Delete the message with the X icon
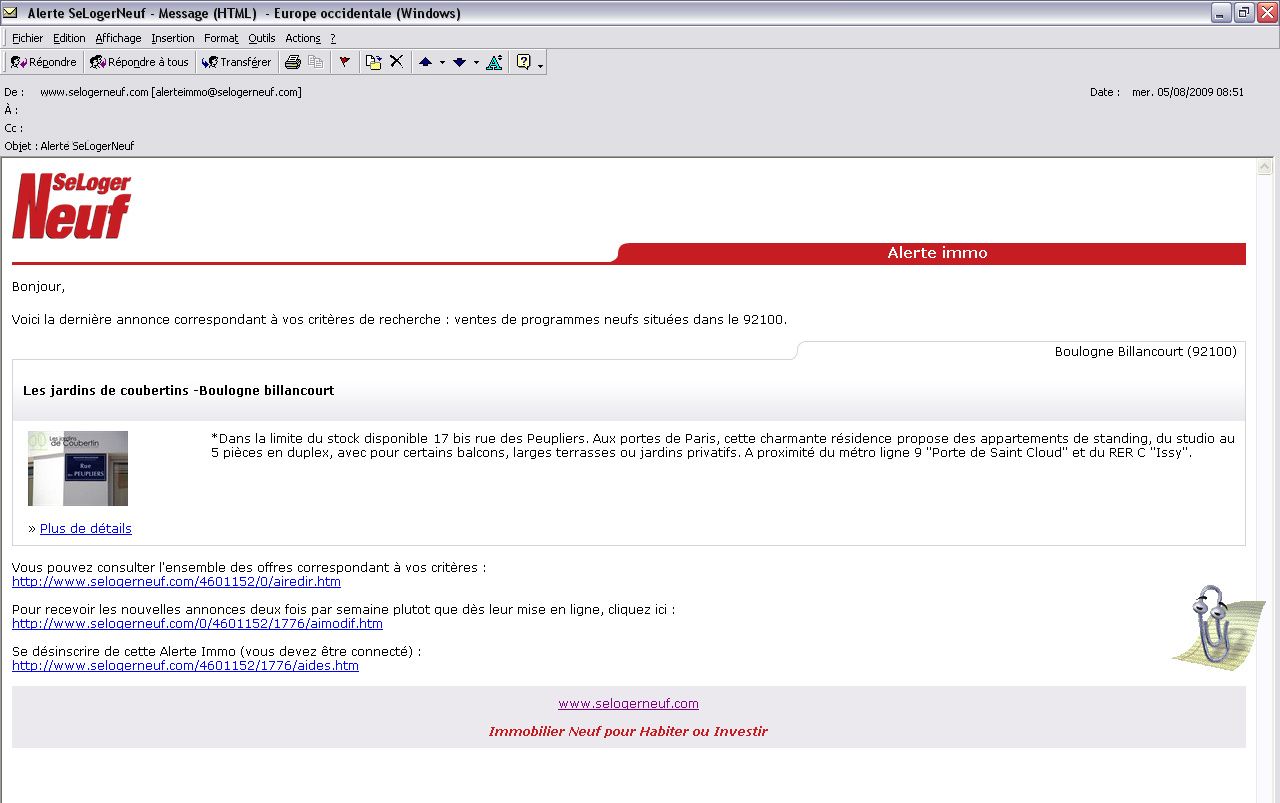 396,62
